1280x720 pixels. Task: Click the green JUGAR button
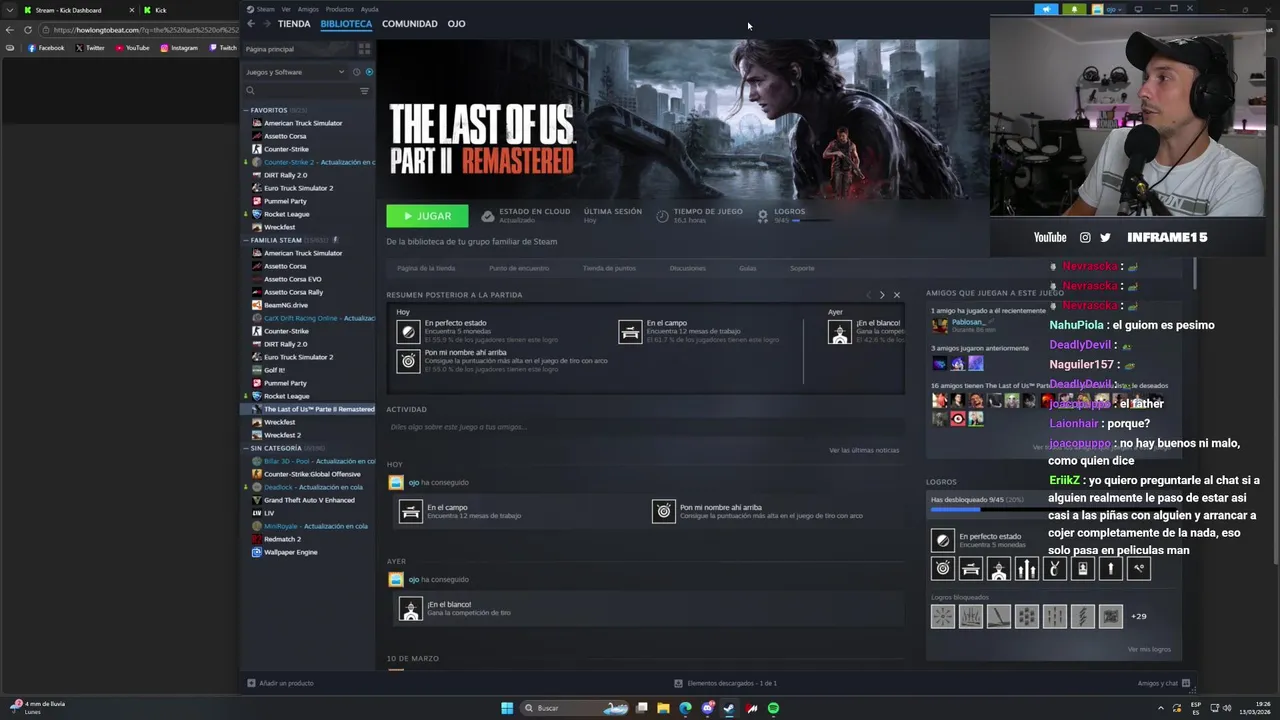tap(427, 216)
